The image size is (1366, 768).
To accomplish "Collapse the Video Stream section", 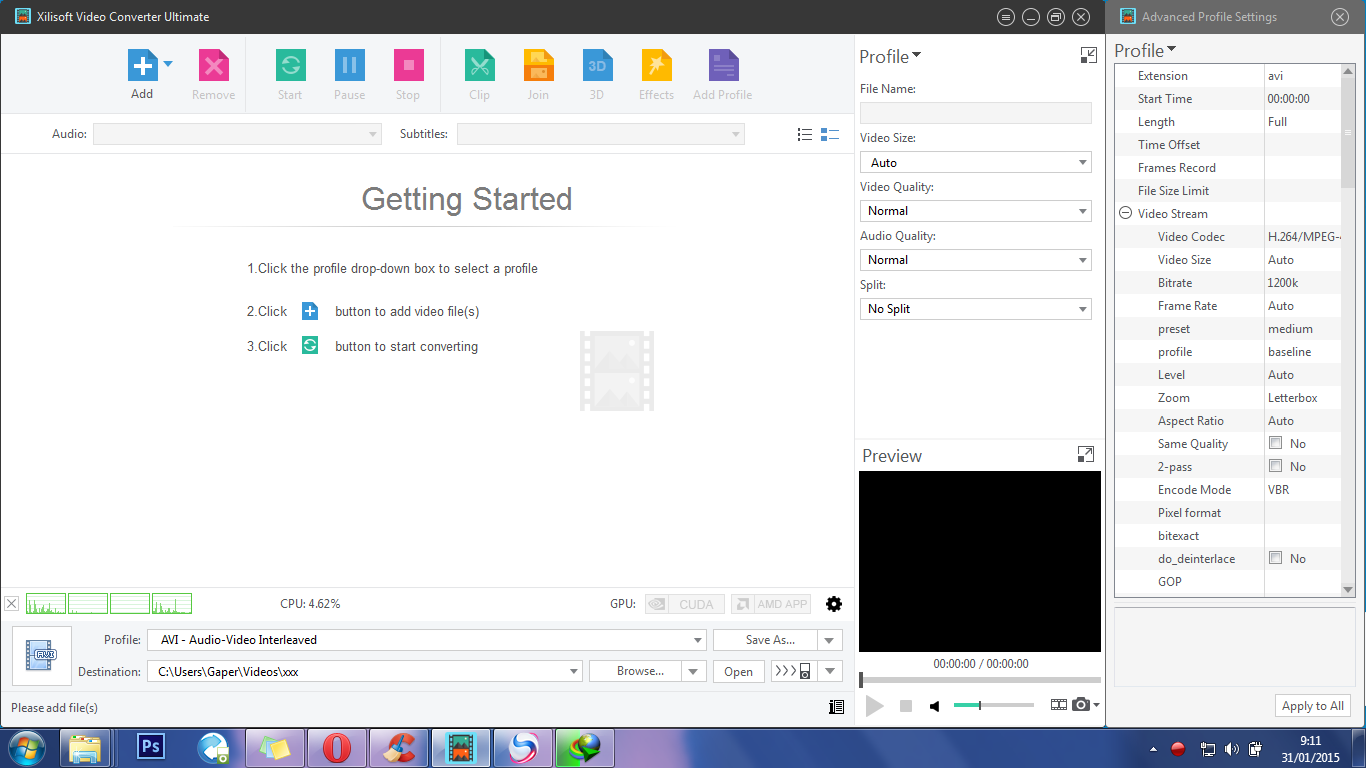I will (x=1127, y=213).
